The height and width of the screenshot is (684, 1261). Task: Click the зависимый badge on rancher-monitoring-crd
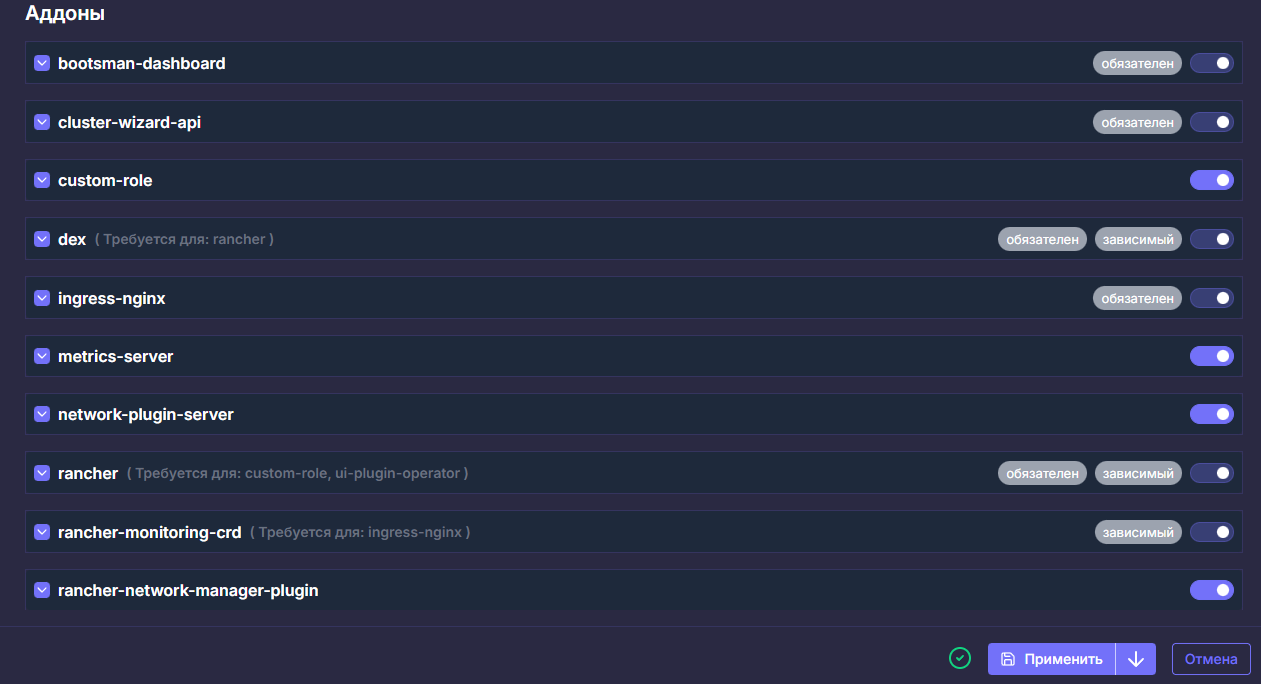pos(1138,532)
